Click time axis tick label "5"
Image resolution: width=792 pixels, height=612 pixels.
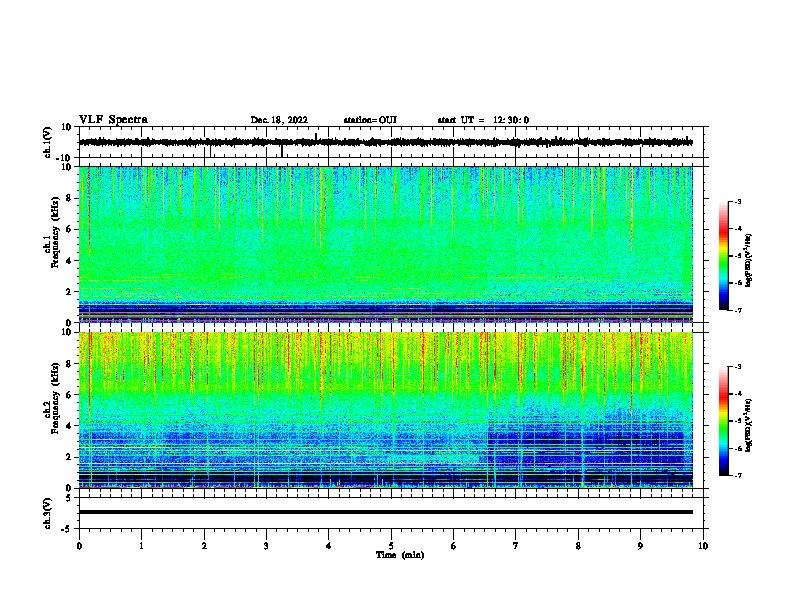coord(391,546)
